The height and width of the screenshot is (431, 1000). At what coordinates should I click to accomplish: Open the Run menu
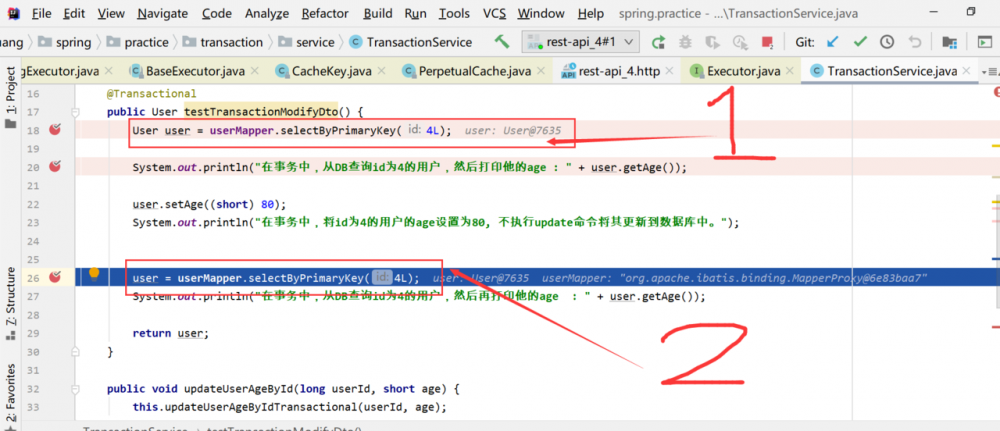tap(416, 13)
